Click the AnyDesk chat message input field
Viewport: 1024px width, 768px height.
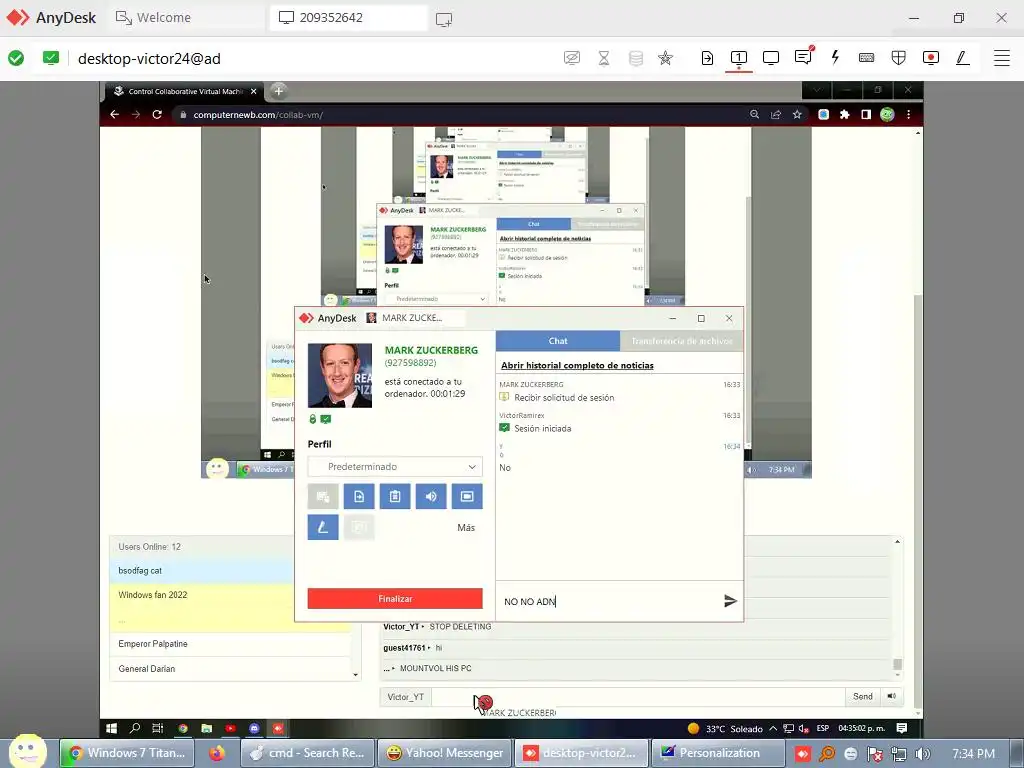(609, 601)
